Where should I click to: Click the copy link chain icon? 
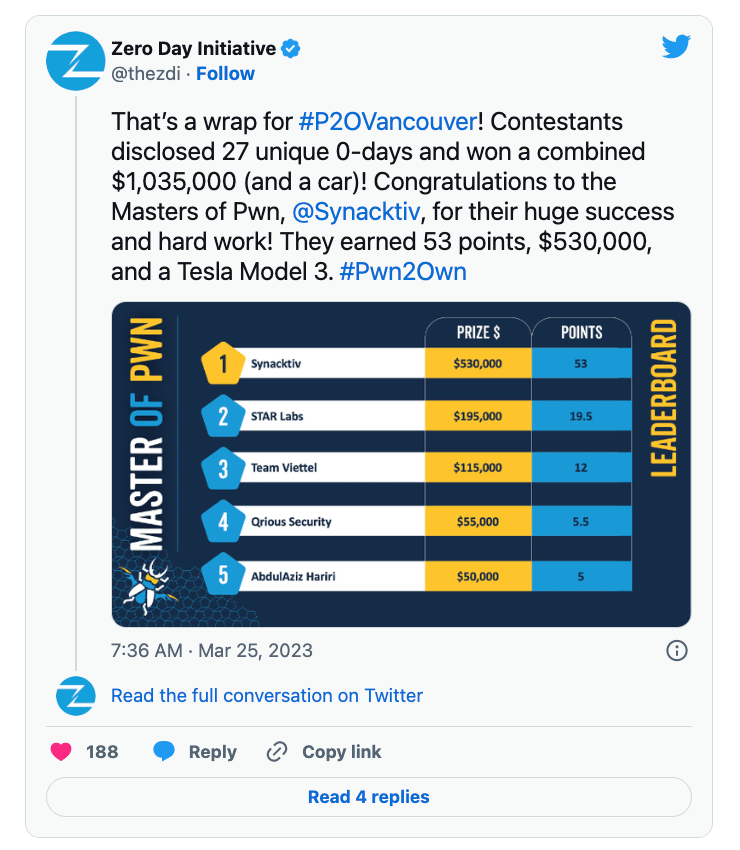(277, 752)
